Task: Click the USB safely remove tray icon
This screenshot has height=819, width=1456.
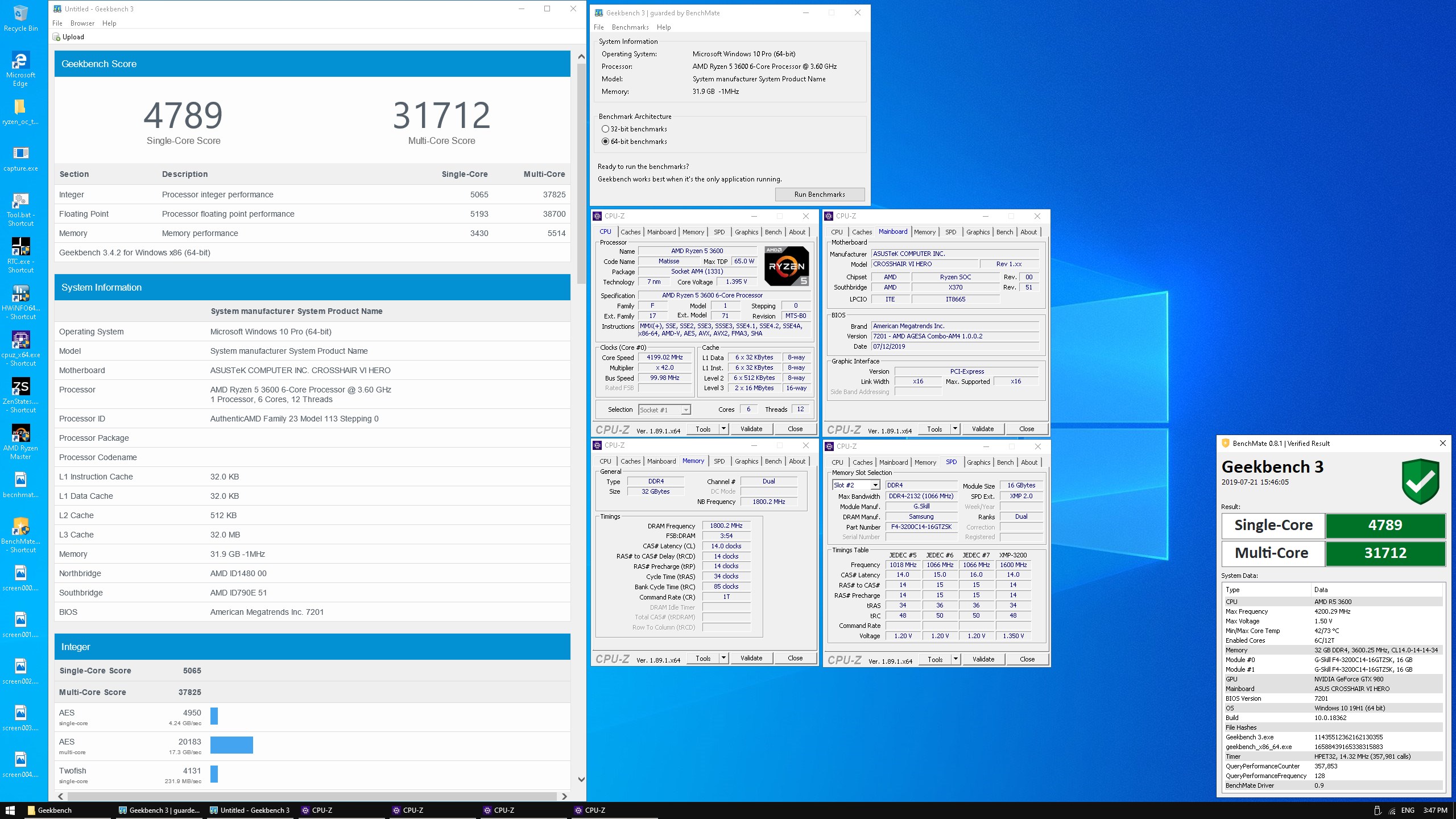Action: point(1377,810)
